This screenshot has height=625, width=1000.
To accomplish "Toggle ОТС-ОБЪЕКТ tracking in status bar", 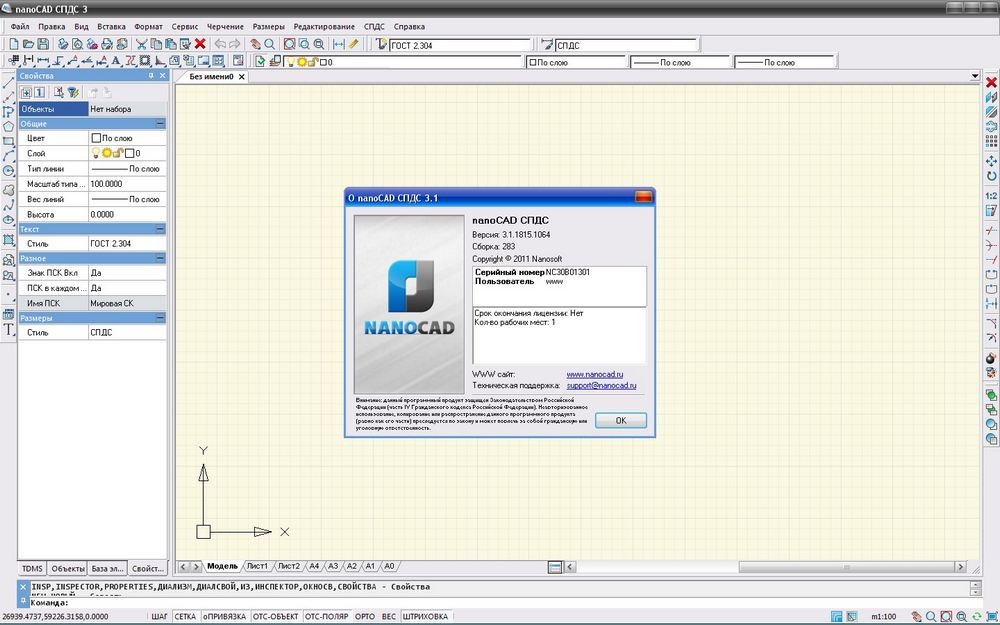I will pyautogui.click(x=276, y=617).
